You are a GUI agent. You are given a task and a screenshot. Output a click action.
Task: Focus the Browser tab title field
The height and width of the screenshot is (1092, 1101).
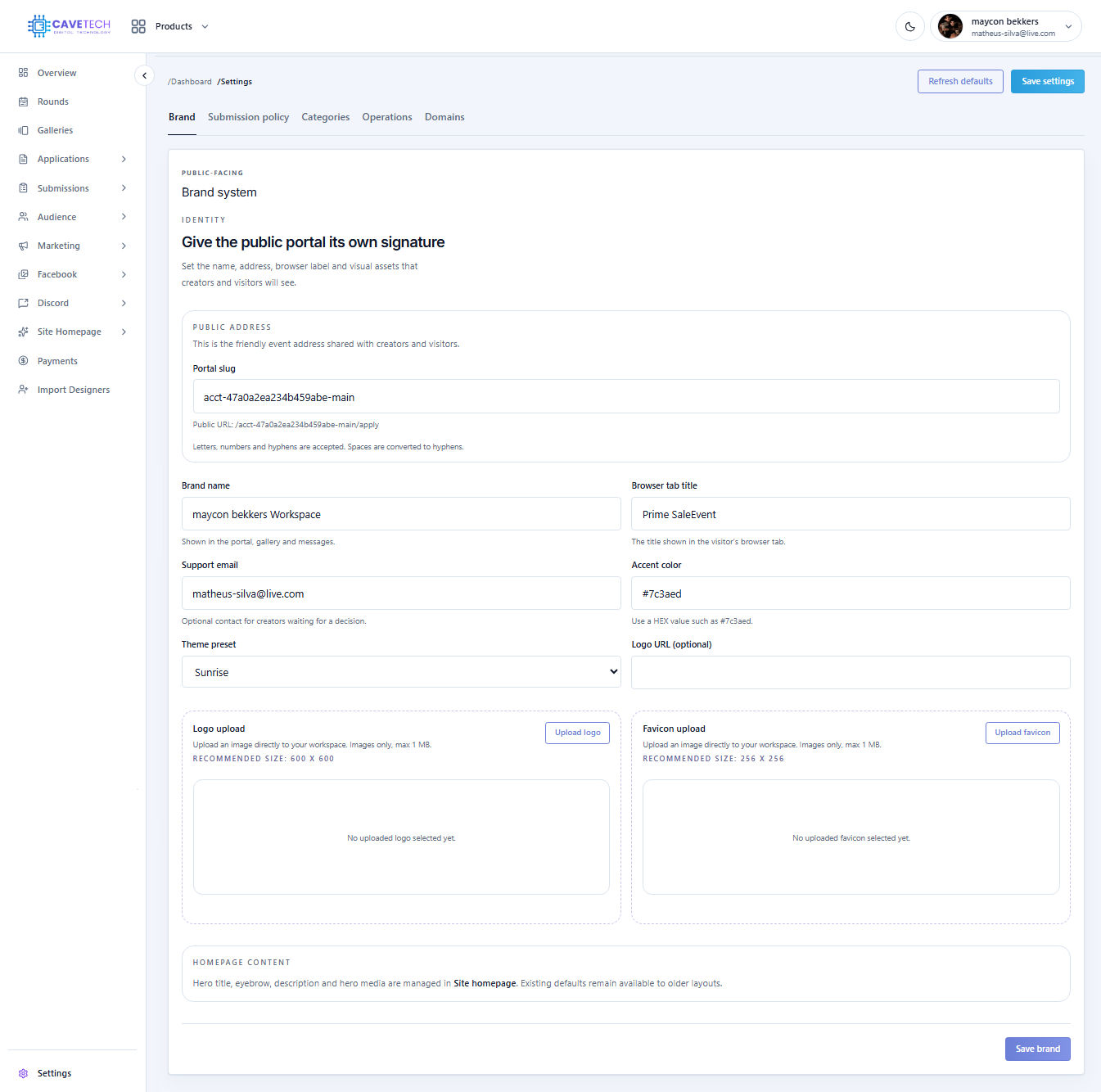pyautogui.click(x=851, y=514)
